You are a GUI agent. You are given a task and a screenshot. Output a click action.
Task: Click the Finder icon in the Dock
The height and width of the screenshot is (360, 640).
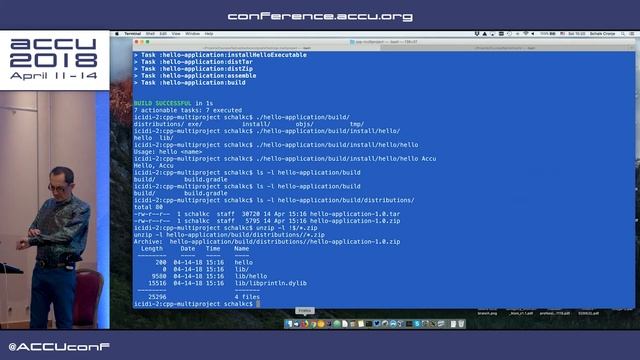click(289, 324)
